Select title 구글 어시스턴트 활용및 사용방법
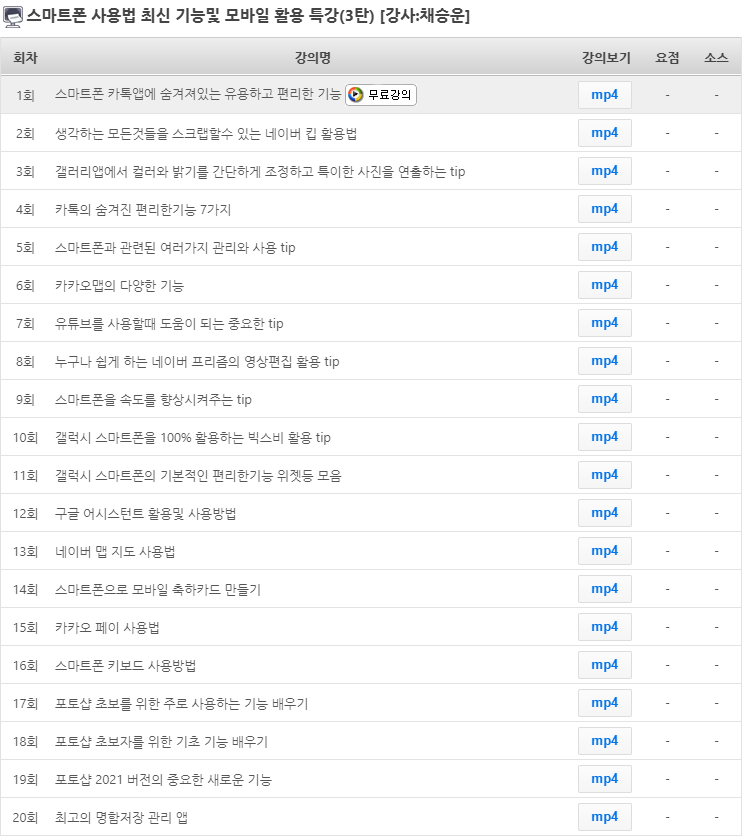The image size is (743, 838). coord(145,513)
